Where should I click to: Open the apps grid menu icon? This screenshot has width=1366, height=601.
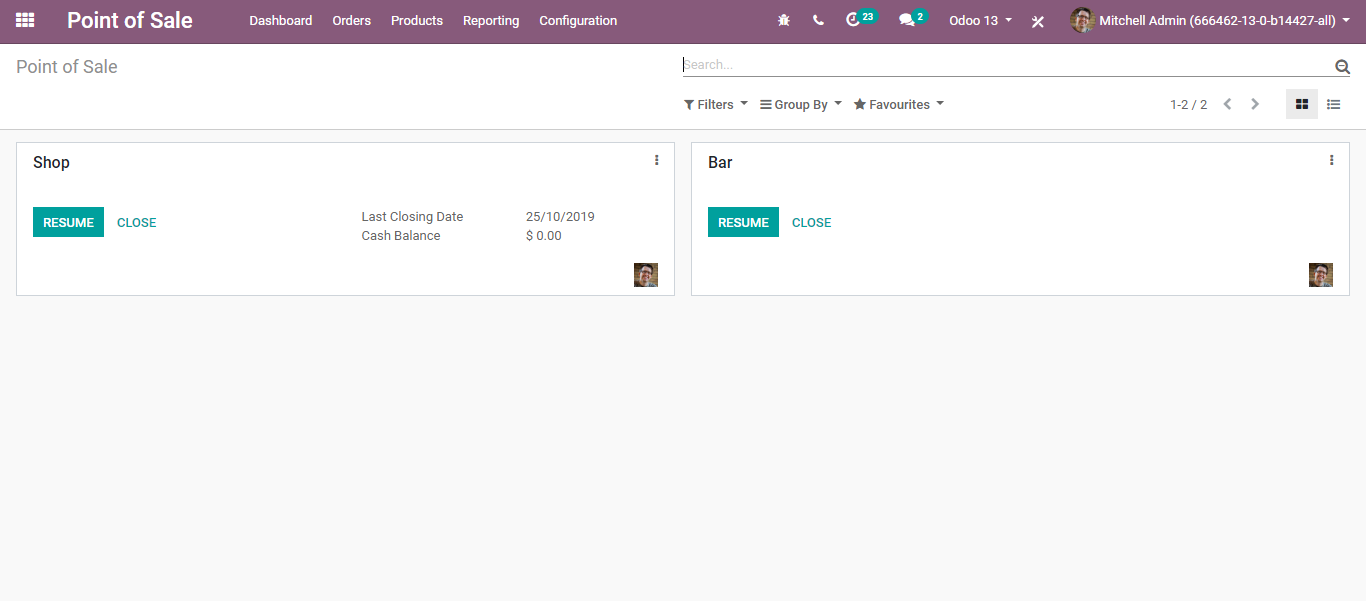(25, 20)
